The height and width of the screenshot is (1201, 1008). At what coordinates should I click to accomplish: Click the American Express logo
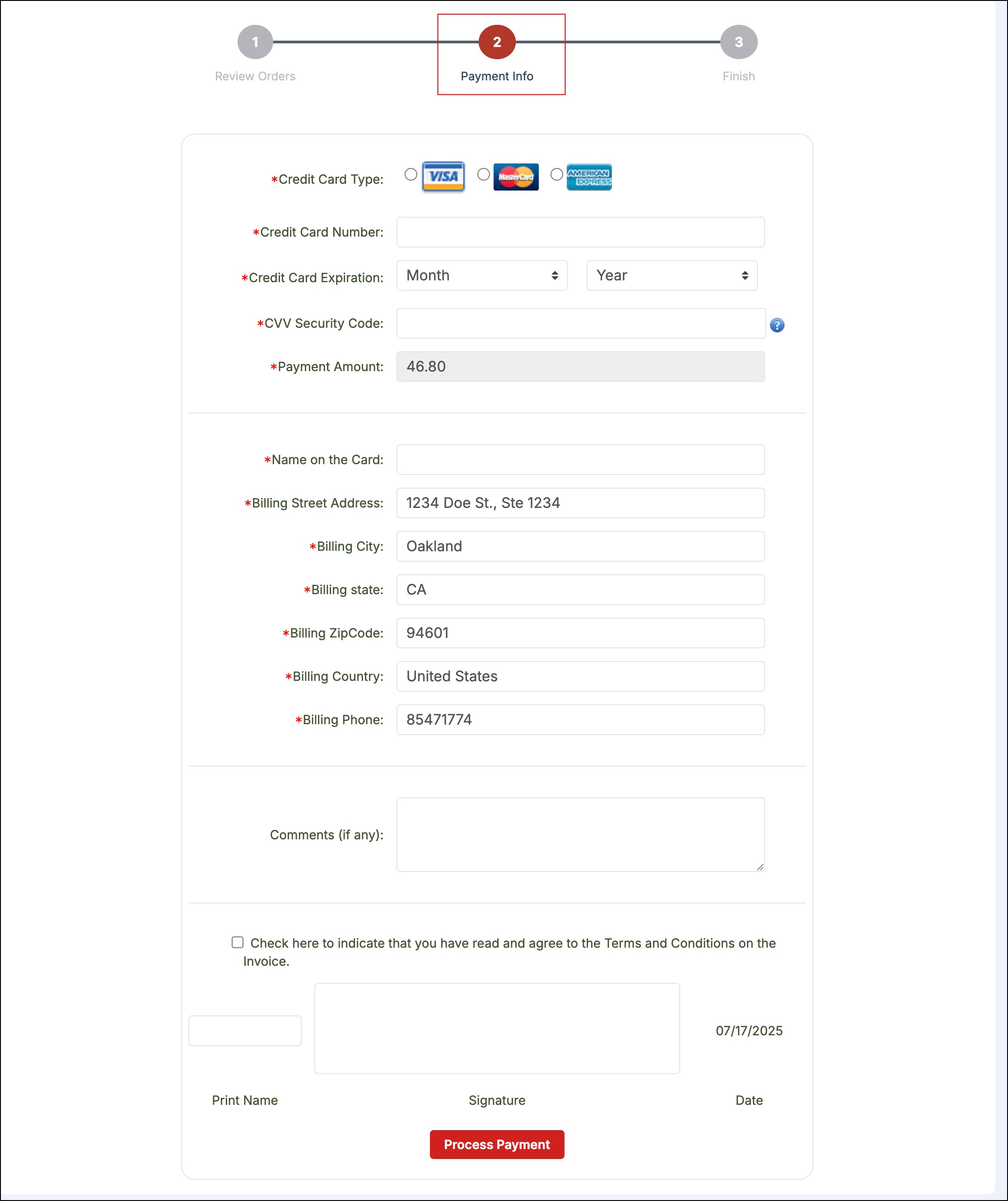click(x=589, y=177)
